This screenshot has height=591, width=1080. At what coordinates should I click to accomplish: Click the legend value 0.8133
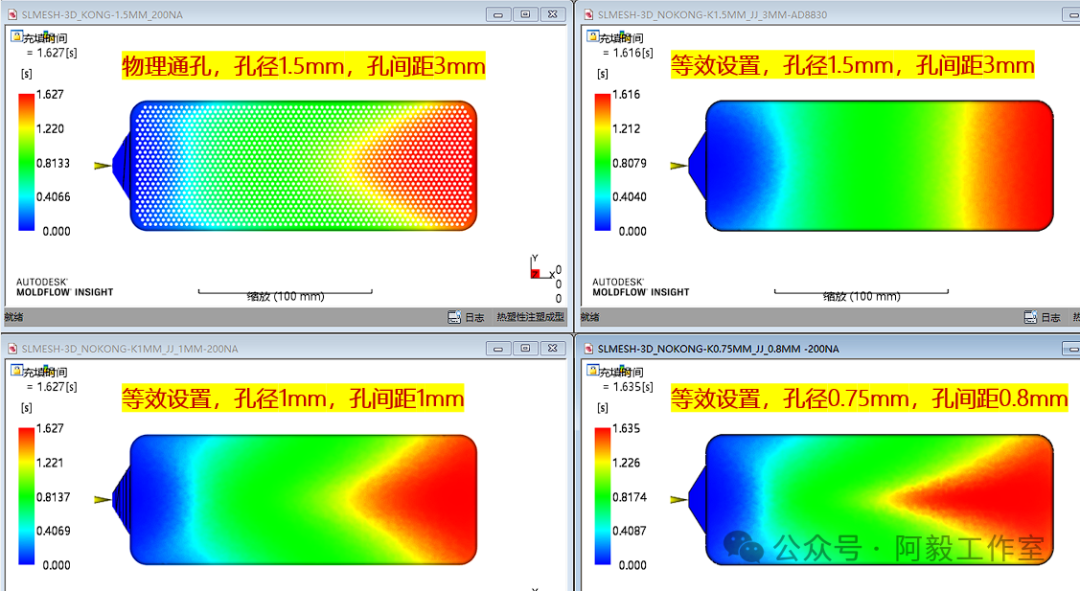53,163
